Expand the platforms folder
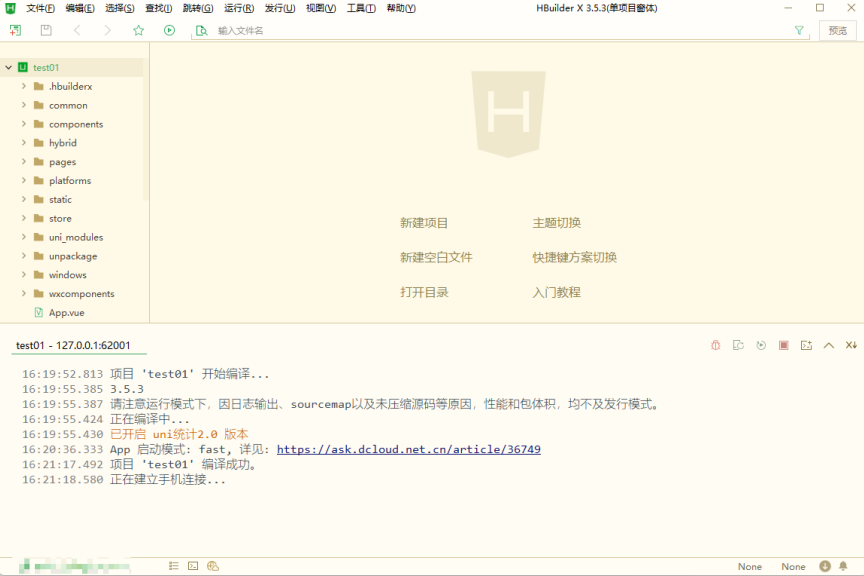Viewport: 864px width, 576px height. (x=24, y=180)
